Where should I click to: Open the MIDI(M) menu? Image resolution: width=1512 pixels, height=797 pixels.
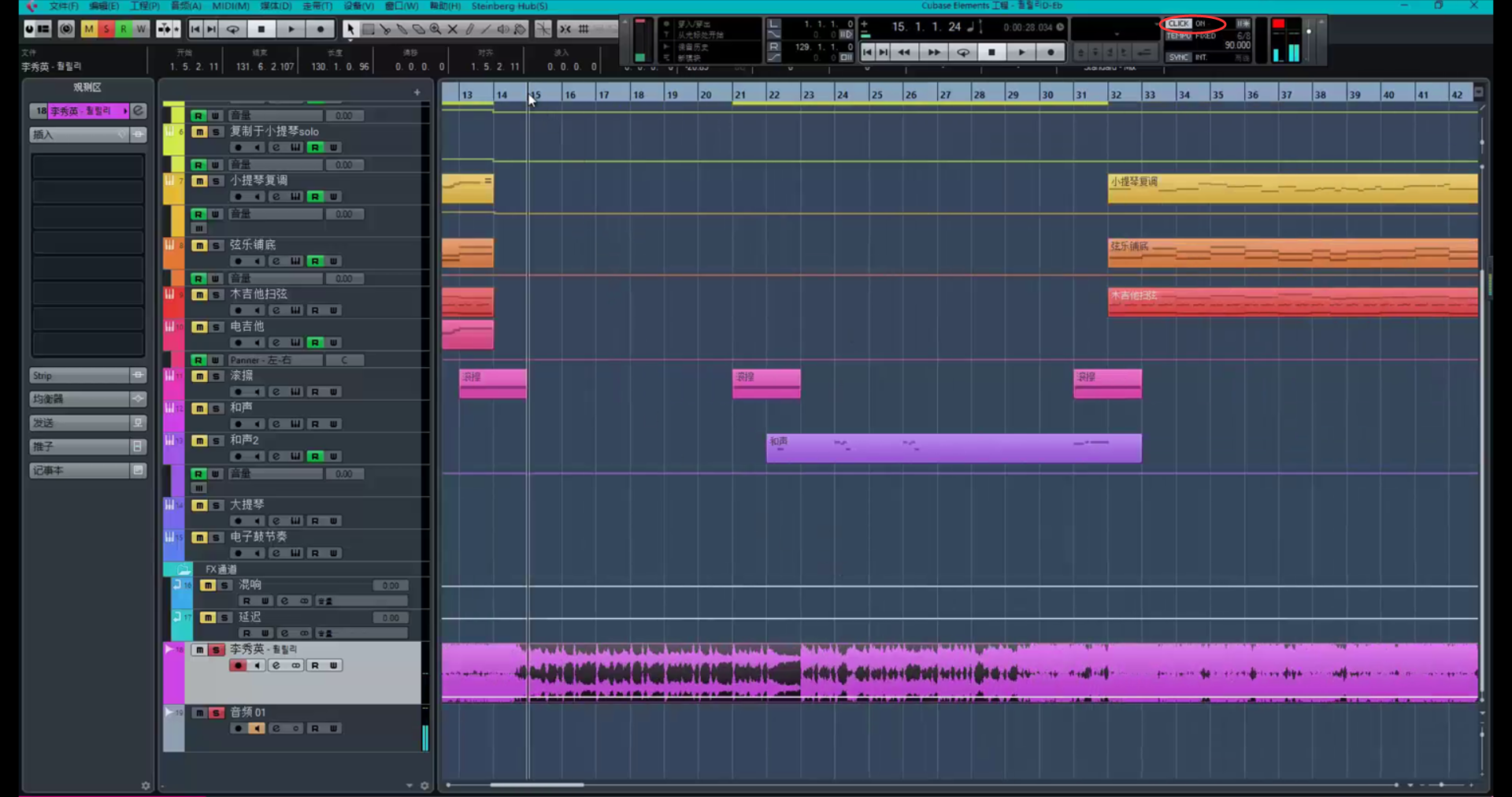[231, 6]
